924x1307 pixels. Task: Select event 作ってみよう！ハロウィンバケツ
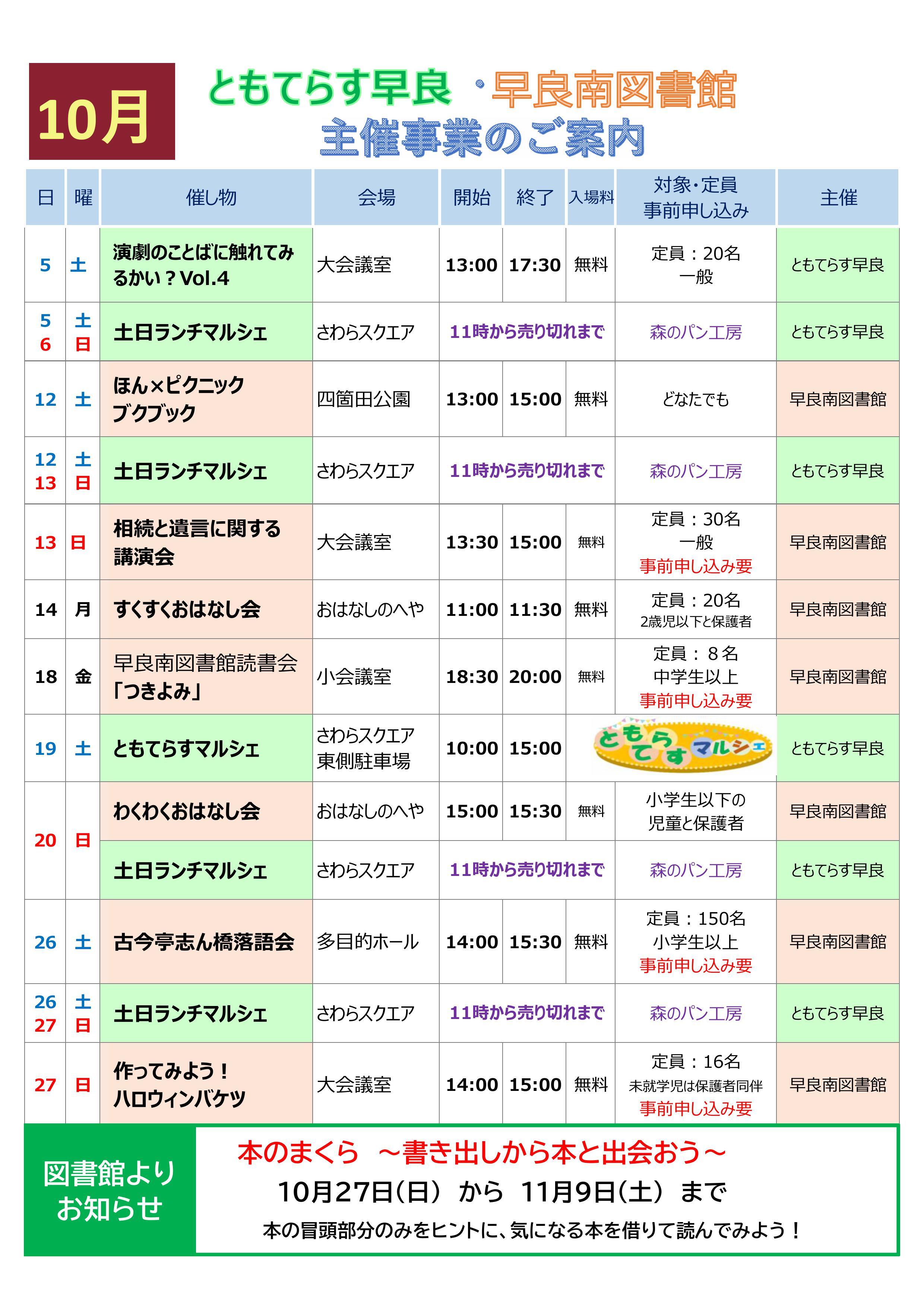point(179,1085)
